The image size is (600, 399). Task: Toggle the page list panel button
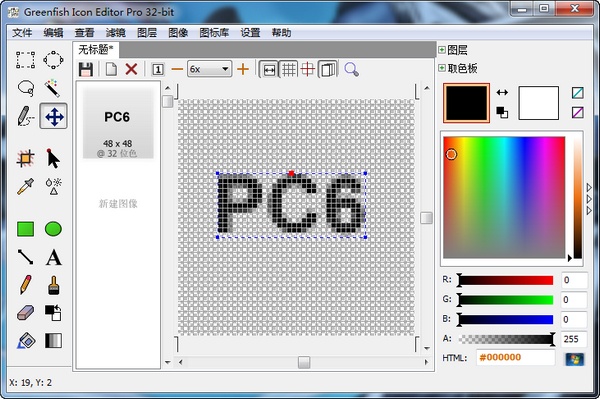click(x=328, y=70)
